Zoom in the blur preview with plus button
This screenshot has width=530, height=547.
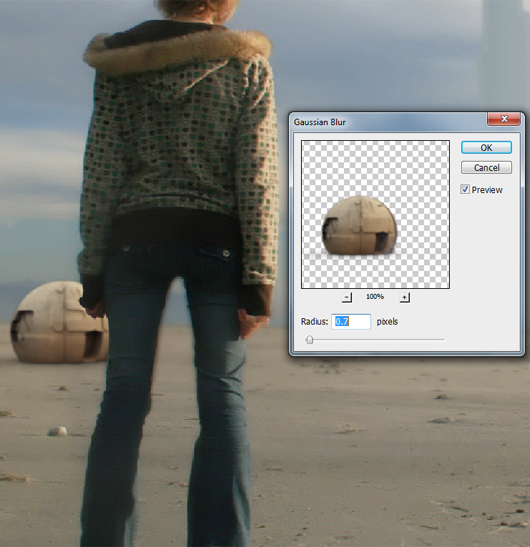tap(404, 297)
